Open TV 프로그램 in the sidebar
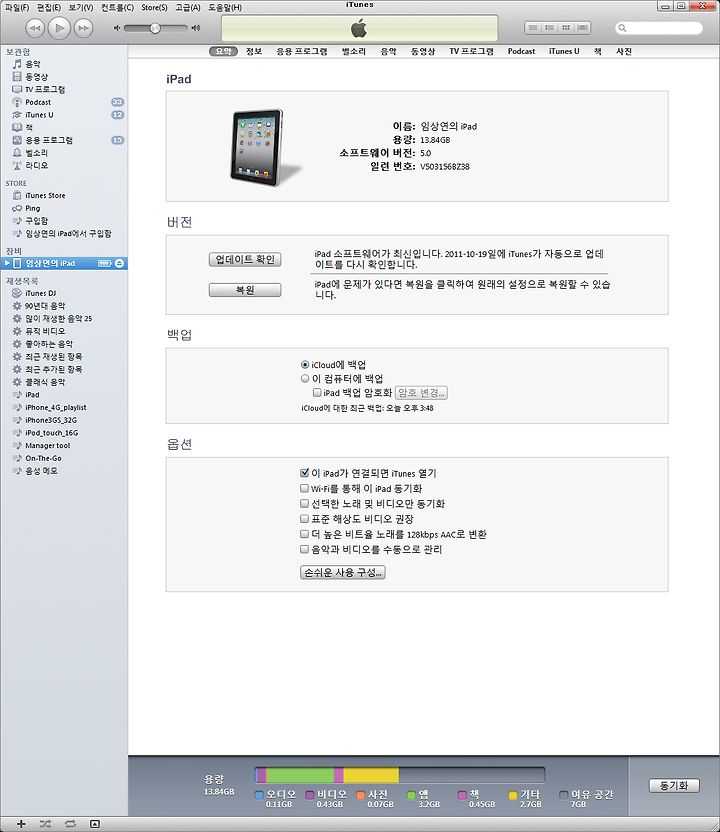 tap(45, 89)
